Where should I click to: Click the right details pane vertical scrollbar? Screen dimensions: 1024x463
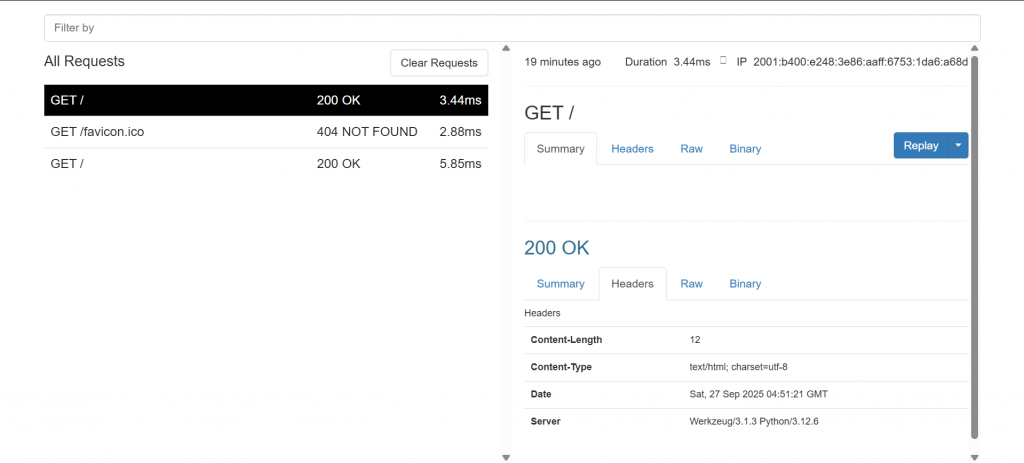(x=974, y=247)
